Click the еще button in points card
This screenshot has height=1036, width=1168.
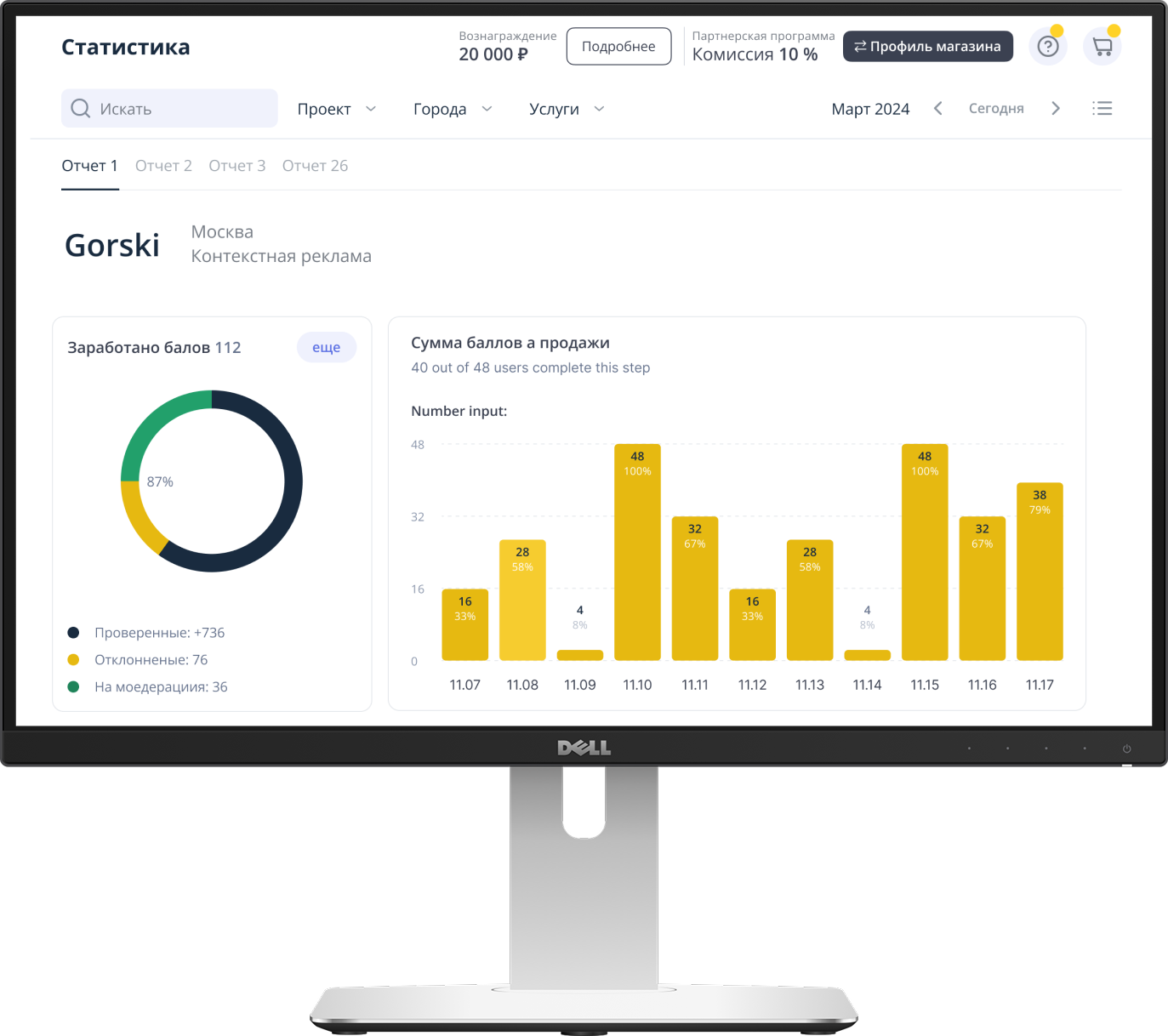[327, 347]
